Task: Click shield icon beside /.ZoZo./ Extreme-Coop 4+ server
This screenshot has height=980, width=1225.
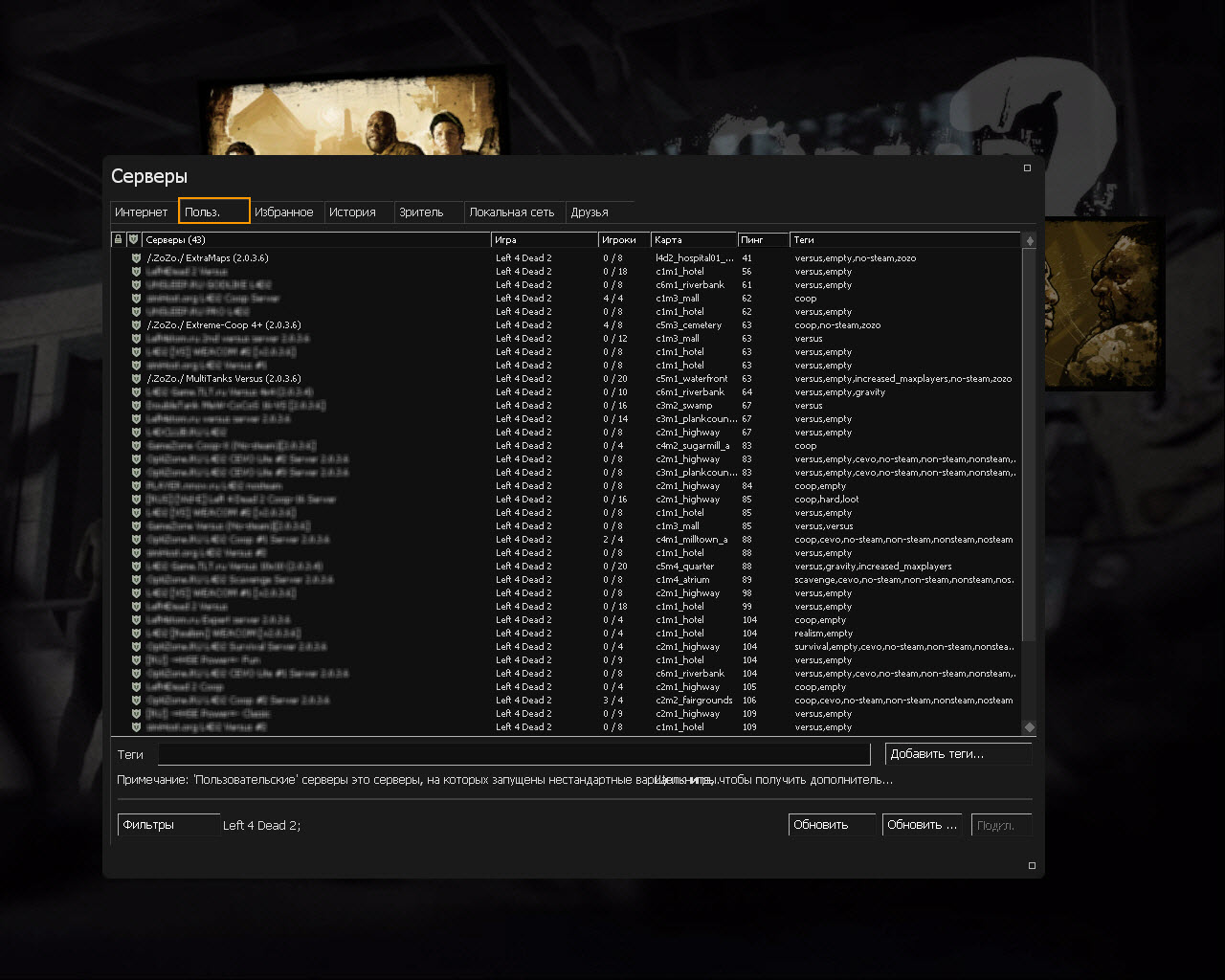Action: (x=136, y=324)
